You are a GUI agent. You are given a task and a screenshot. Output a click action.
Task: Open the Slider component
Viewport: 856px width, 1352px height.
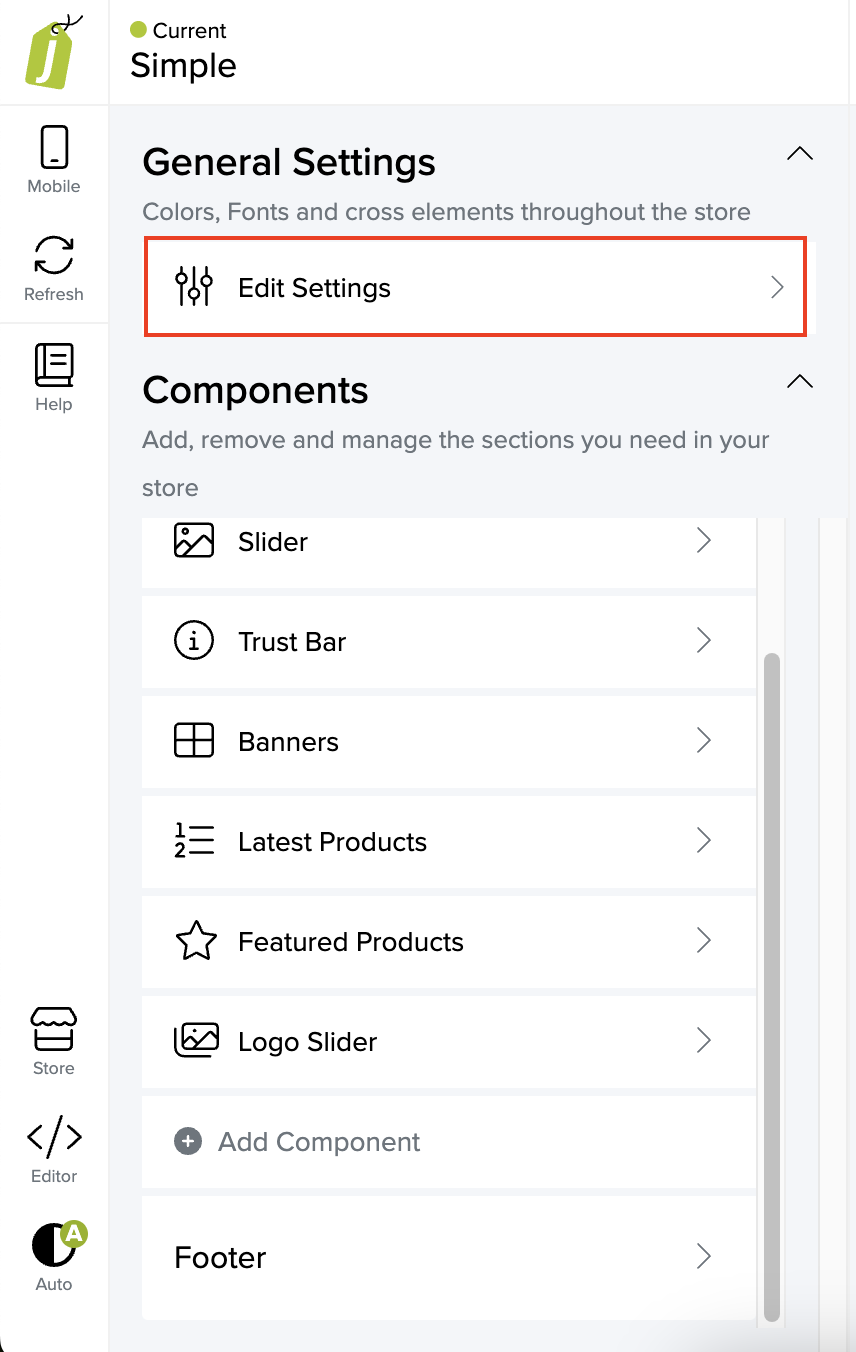pyautogui.click(x=448, y=542)
